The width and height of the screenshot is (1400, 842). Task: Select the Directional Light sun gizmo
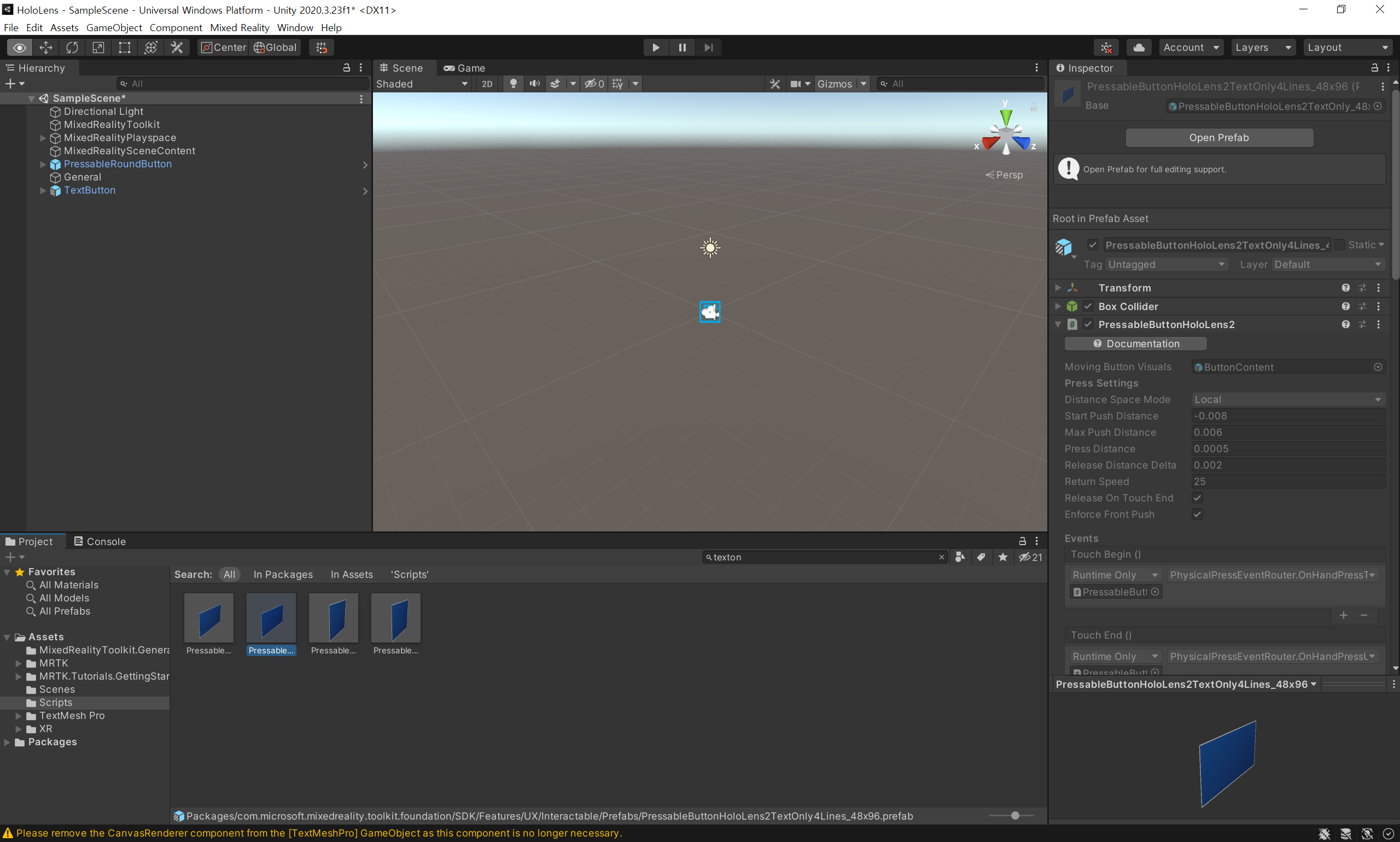click(710, 248)
